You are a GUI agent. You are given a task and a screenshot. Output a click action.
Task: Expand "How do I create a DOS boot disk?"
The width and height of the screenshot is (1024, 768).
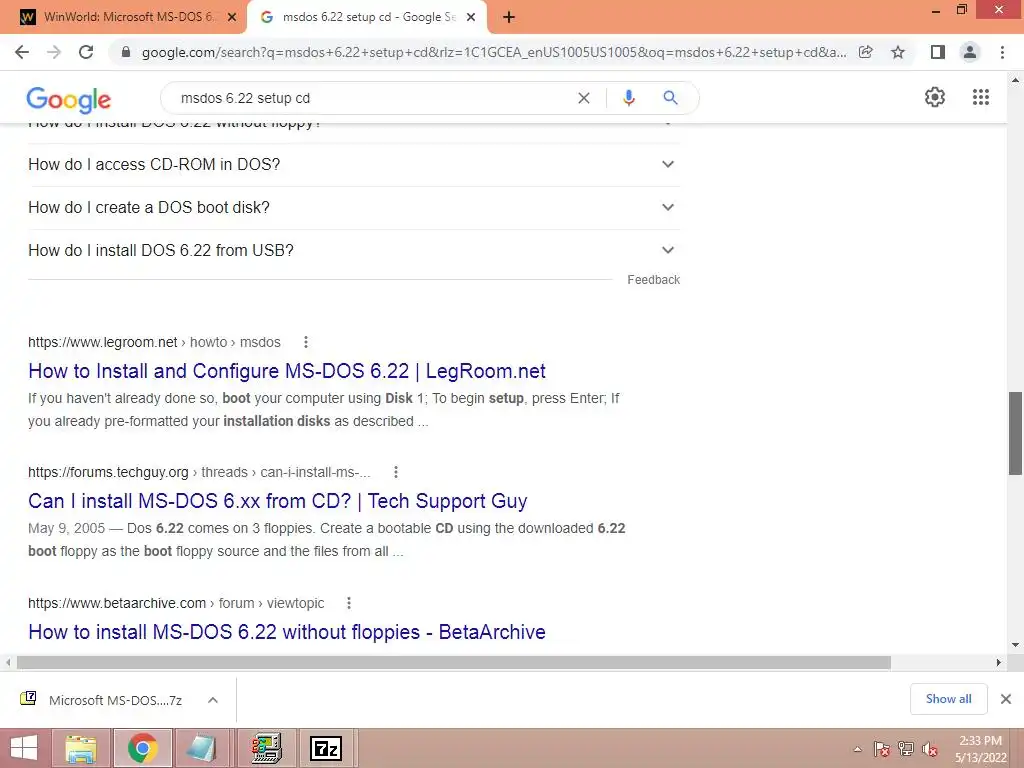pos(353,208)
